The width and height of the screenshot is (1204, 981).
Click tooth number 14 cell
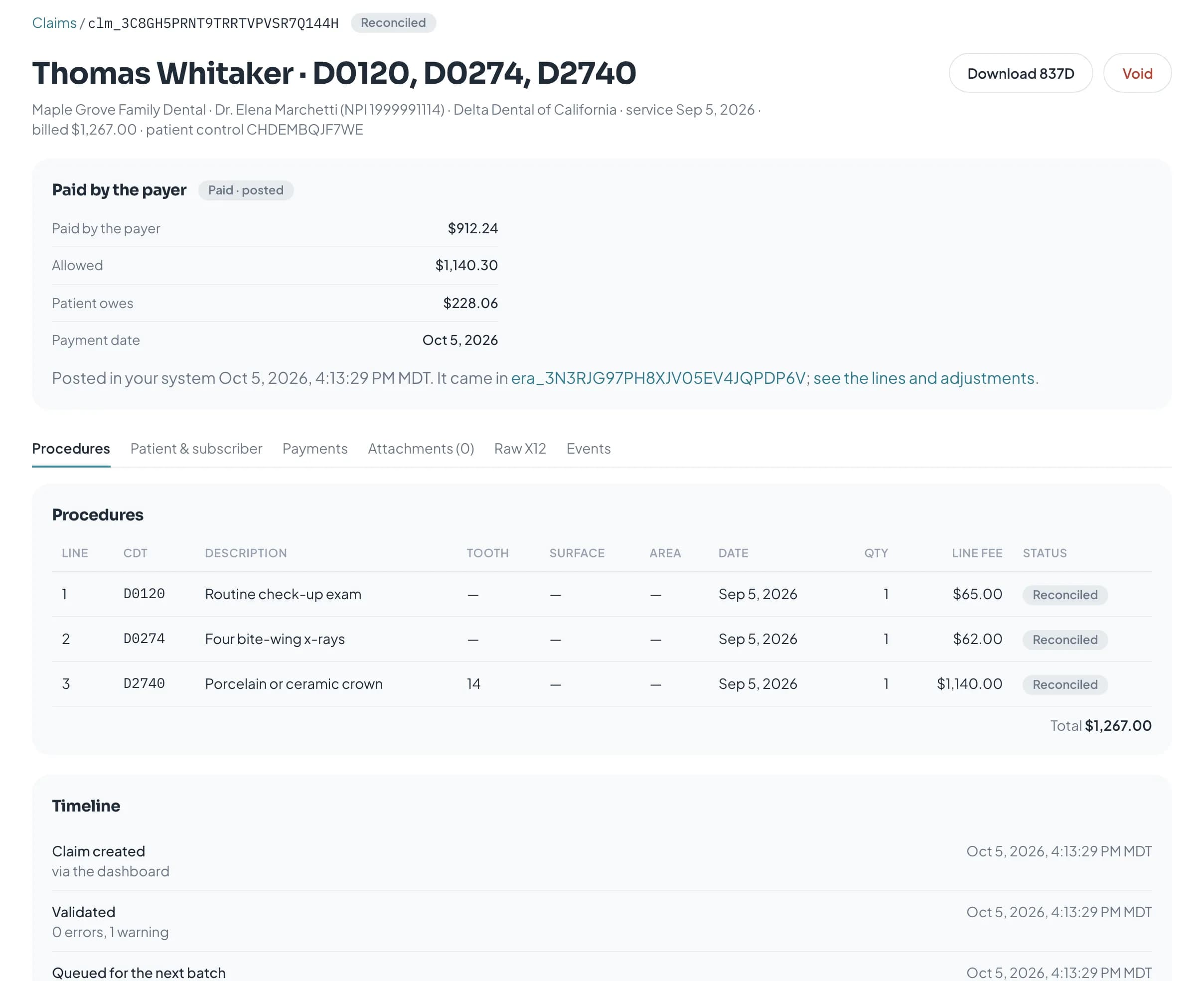473,684
